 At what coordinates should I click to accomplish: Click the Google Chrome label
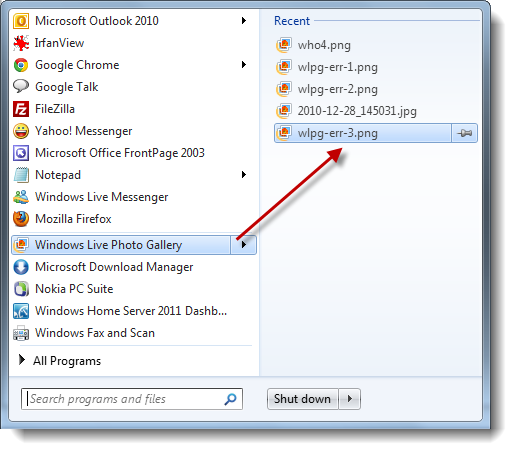pyautogui.click(x=77, y=65)
